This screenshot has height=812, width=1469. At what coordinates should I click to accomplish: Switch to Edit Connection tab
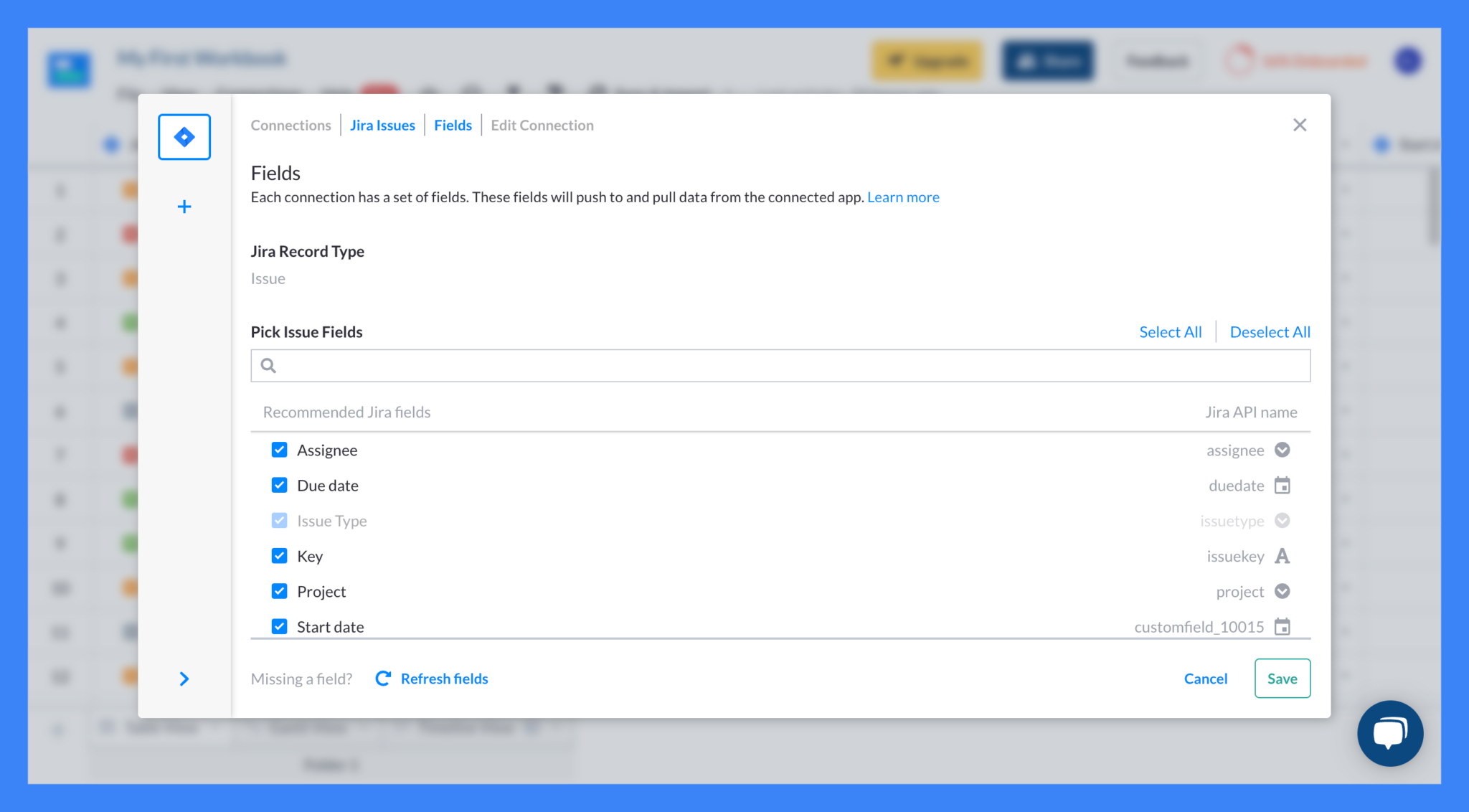coord(542,125)
